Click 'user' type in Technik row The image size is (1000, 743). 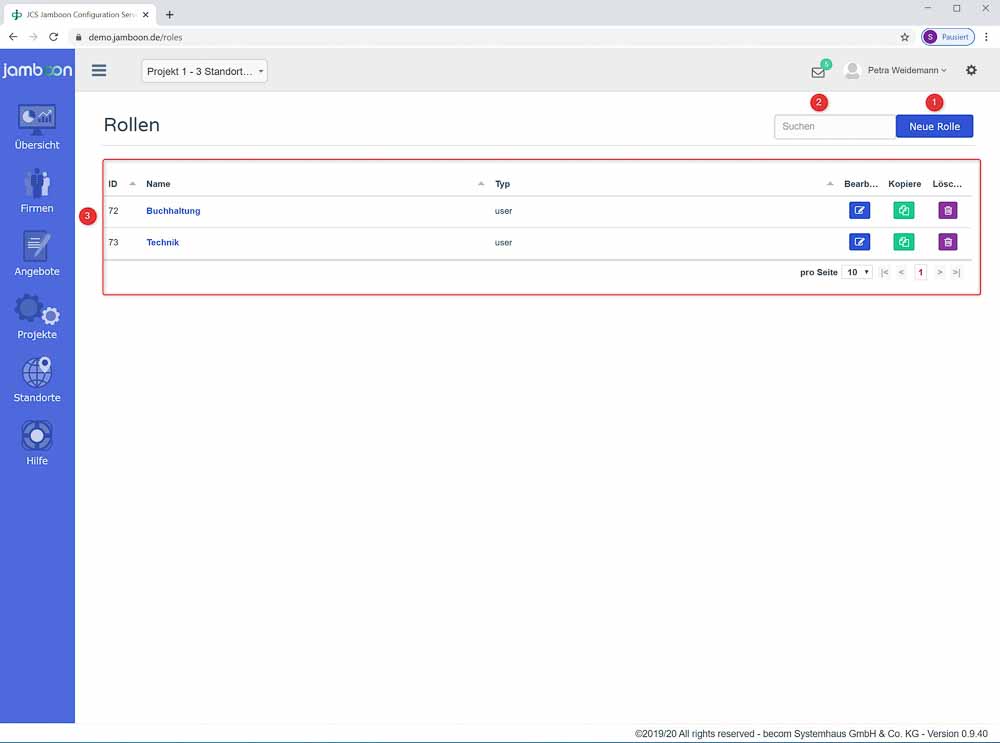click(503, 243)
